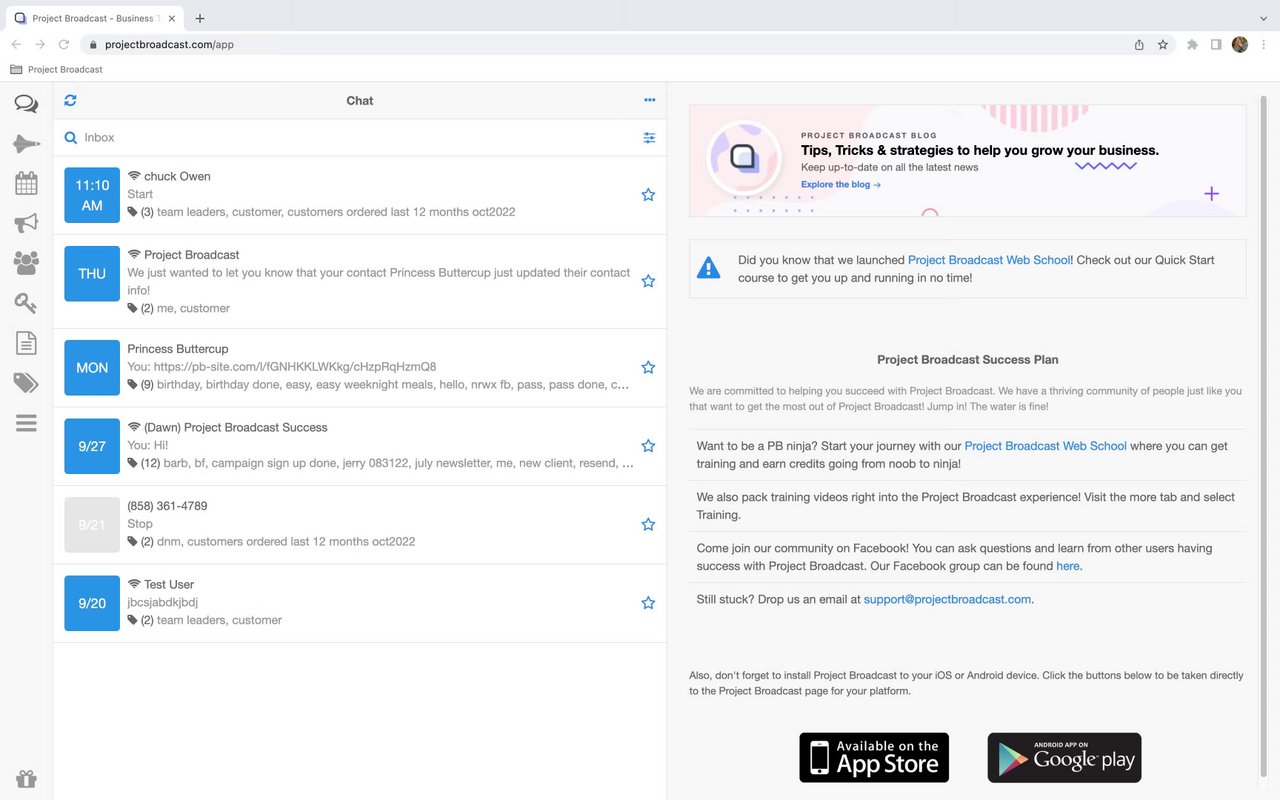Open the Chrome profile avatar
The image size is (1280, 800).
(x=1240, y=44)
